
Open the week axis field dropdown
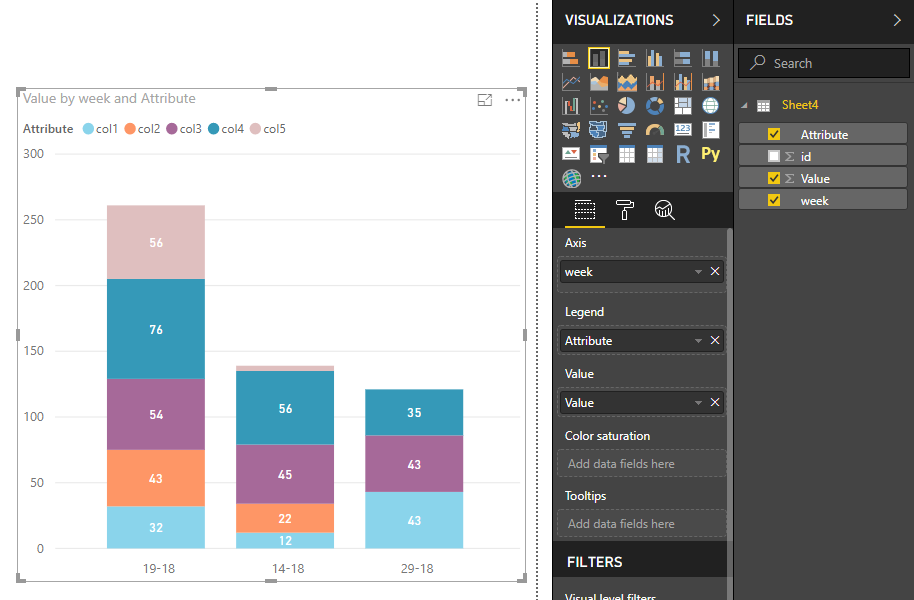pyautogui.click(x=698, y=272)
